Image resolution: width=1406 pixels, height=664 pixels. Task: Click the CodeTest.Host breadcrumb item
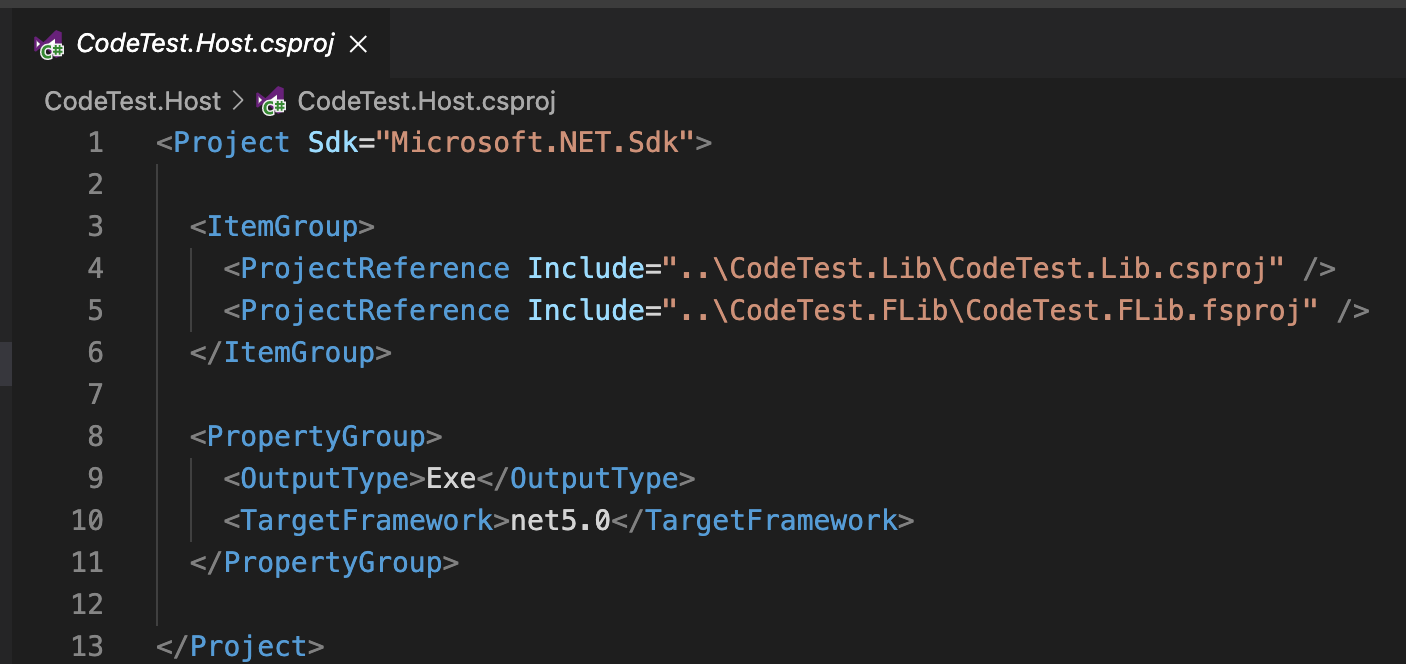tap(131, 100)
